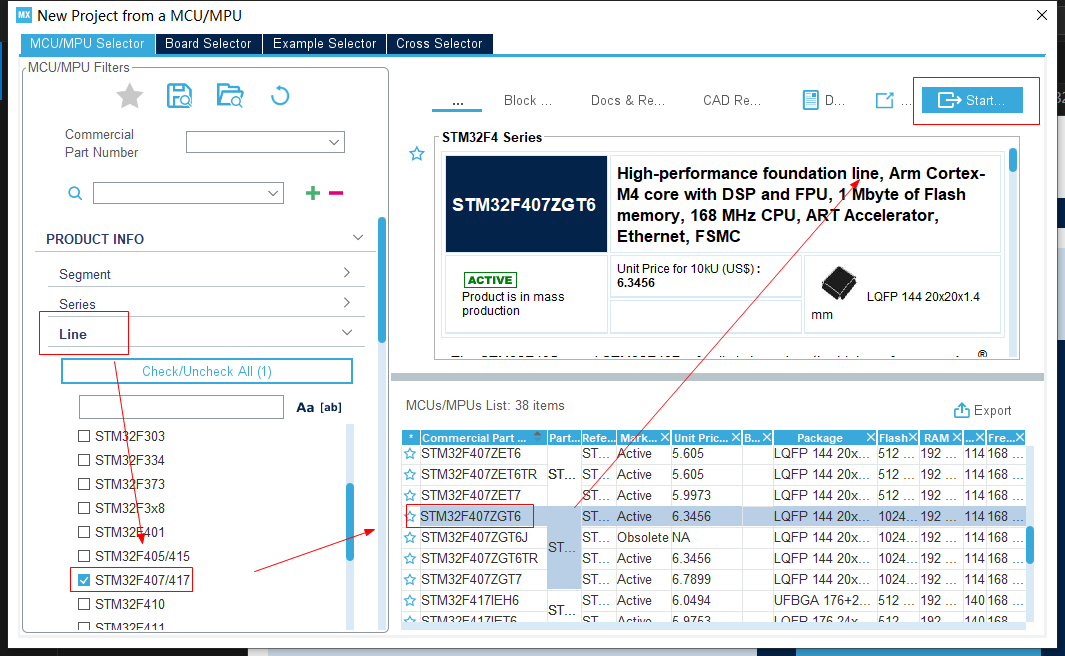Viewport: 1065px width, 656px height.
Task: Star the STM32F407ZET6TR row
Action: pos(410,475)
